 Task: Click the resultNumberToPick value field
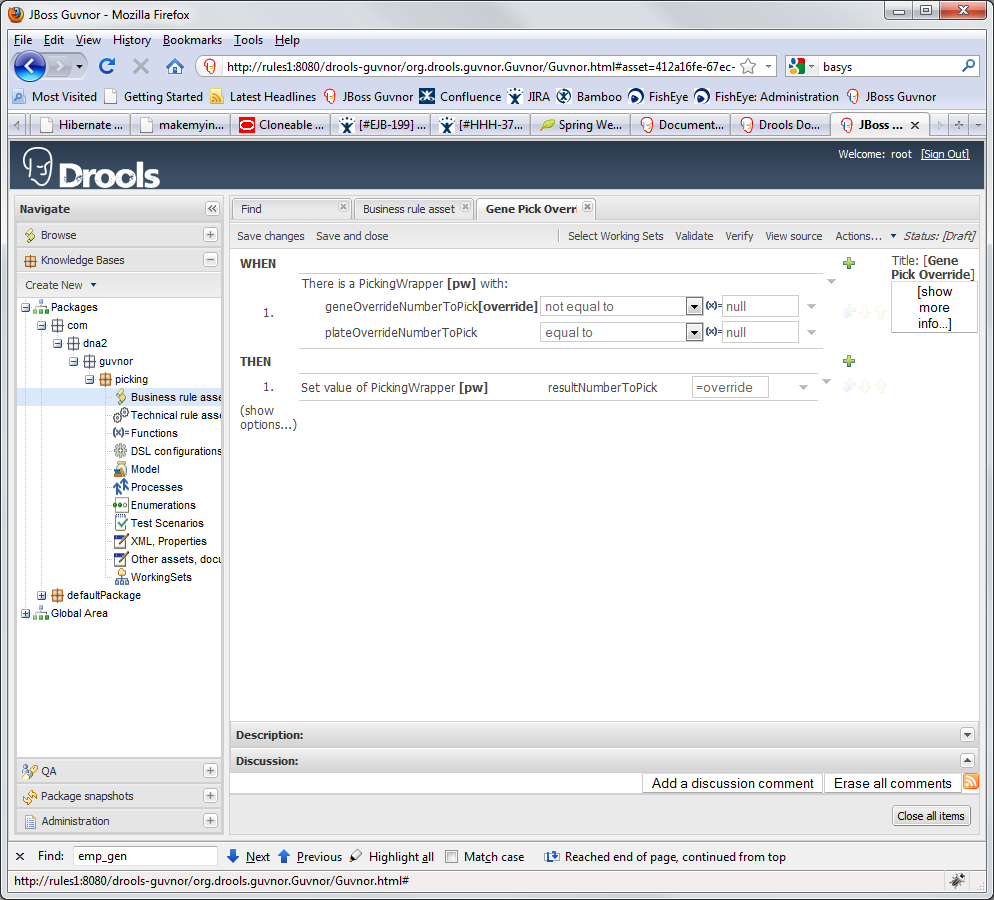(729, 387)
